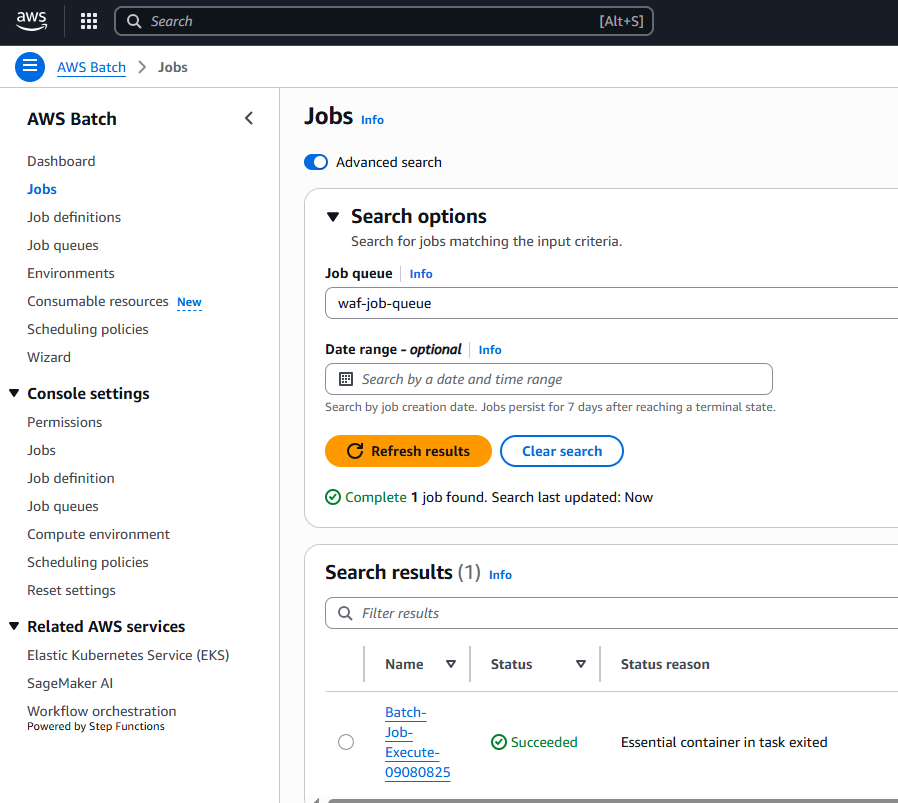Collapse the Search options section

click(x=333, y=217)
